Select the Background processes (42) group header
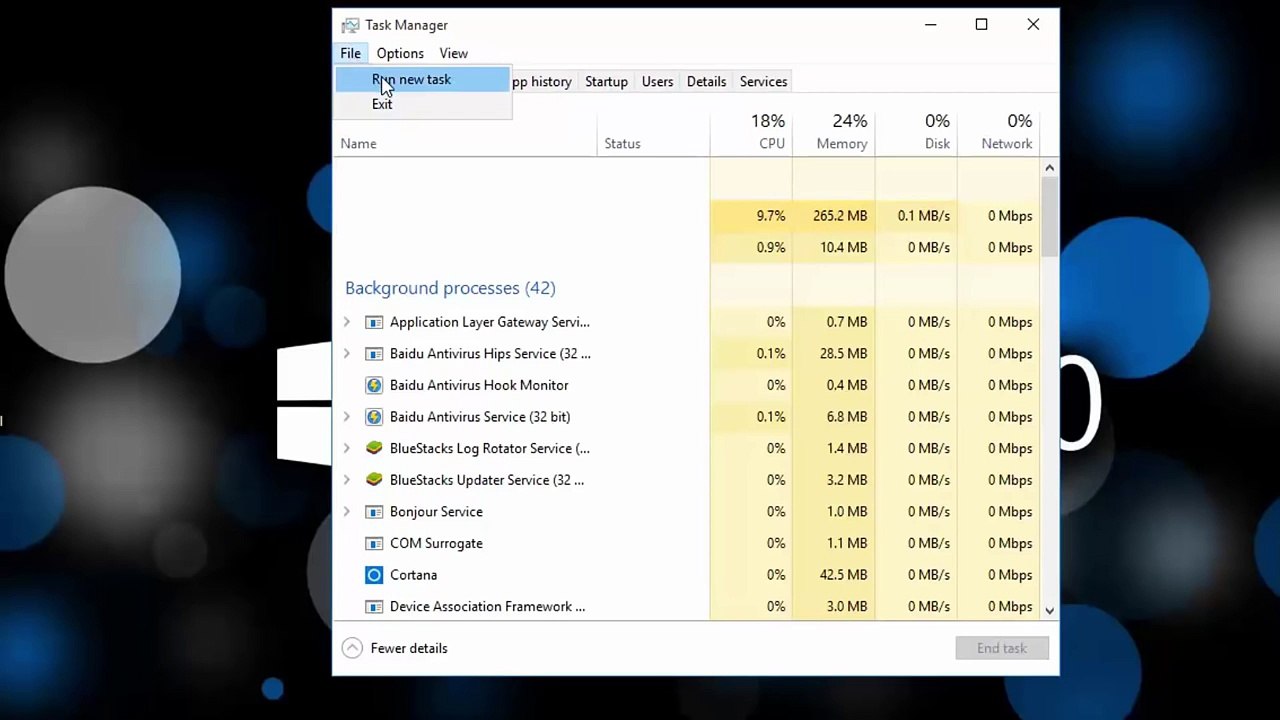 click(450, 288)
